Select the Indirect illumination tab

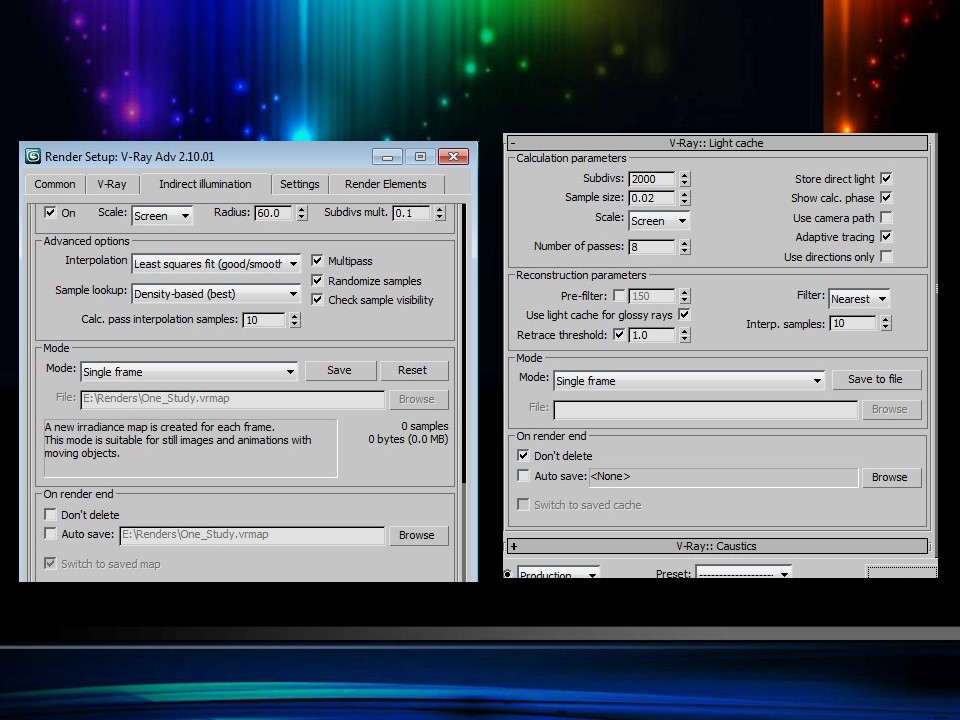click(205, 184)
